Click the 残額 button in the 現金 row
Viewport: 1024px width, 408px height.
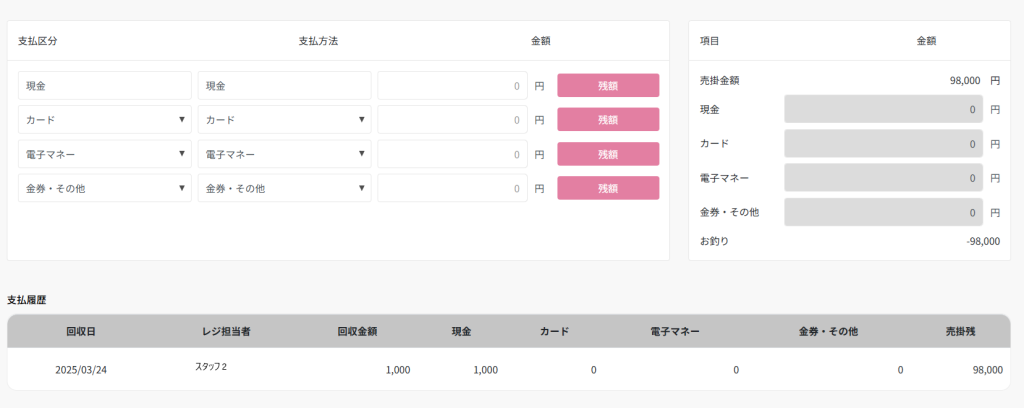click(608, 86)
